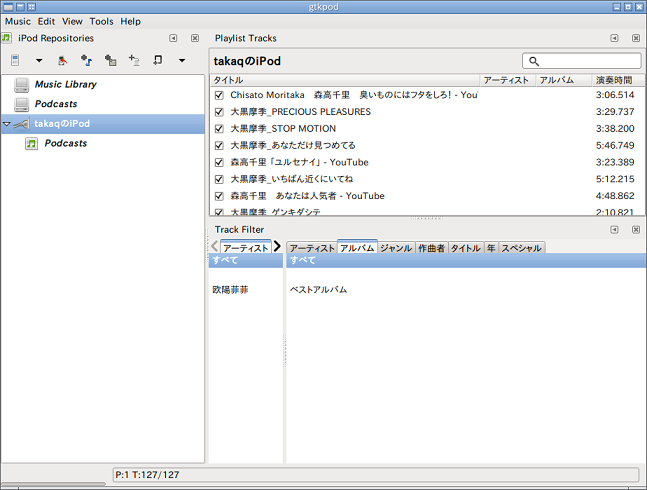Click right arrow of first filter tabs
The image size is (647, 490).
(x=277, y=247)
